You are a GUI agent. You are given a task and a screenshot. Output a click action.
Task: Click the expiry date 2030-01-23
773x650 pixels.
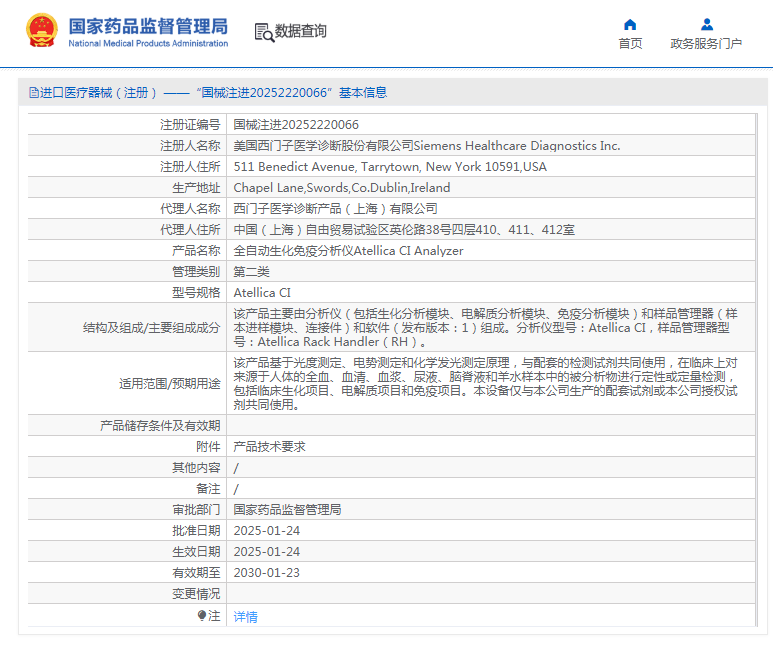pyautogui.click(x=266, y=573)
